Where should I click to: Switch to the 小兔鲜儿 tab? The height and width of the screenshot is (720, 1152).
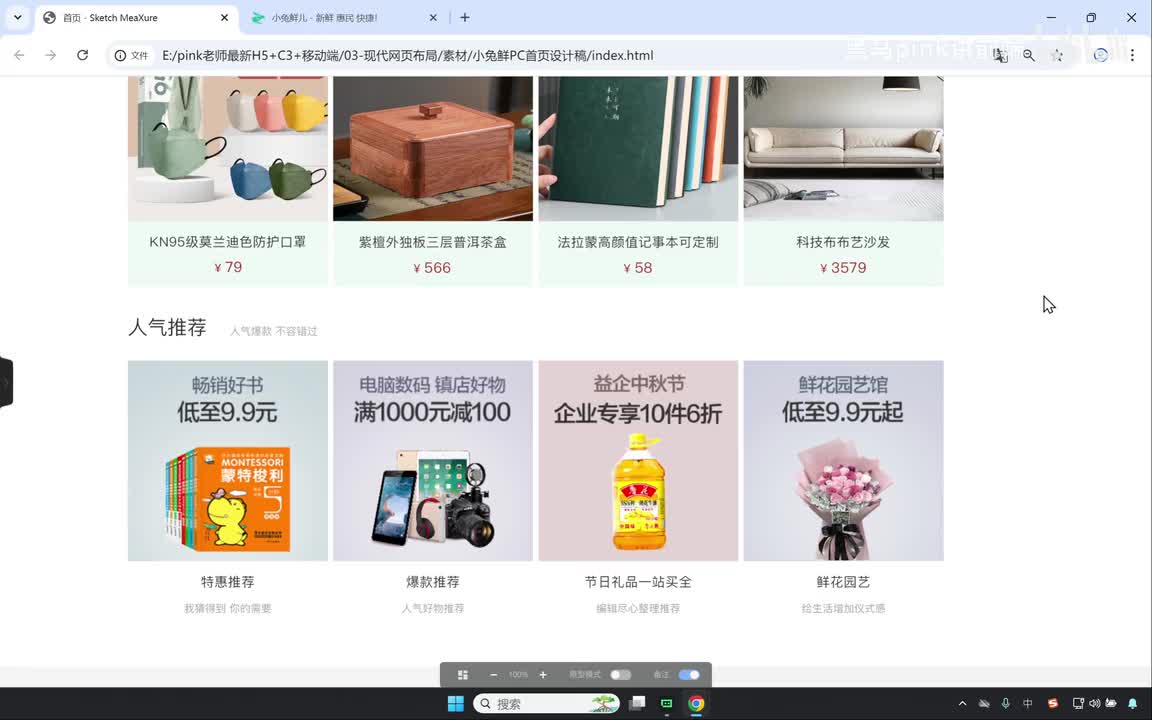tap(344, 18)
